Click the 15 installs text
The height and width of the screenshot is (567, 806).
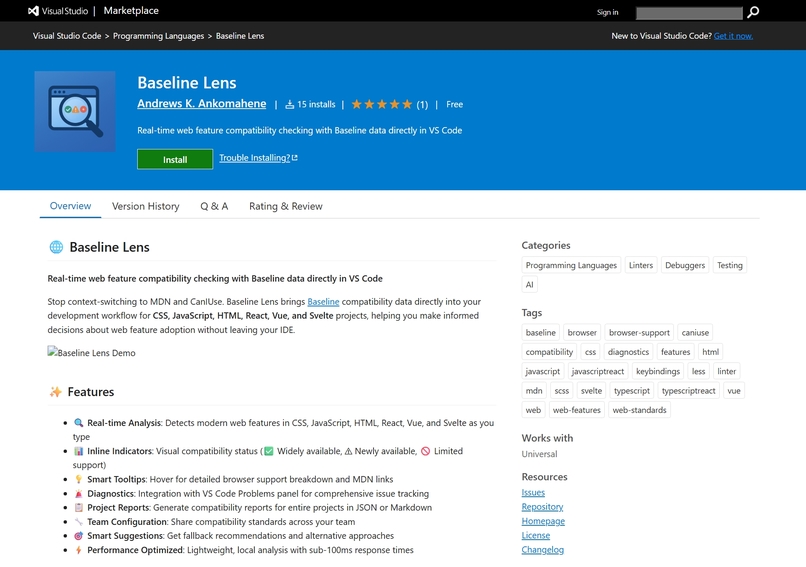tap(316, 104)
